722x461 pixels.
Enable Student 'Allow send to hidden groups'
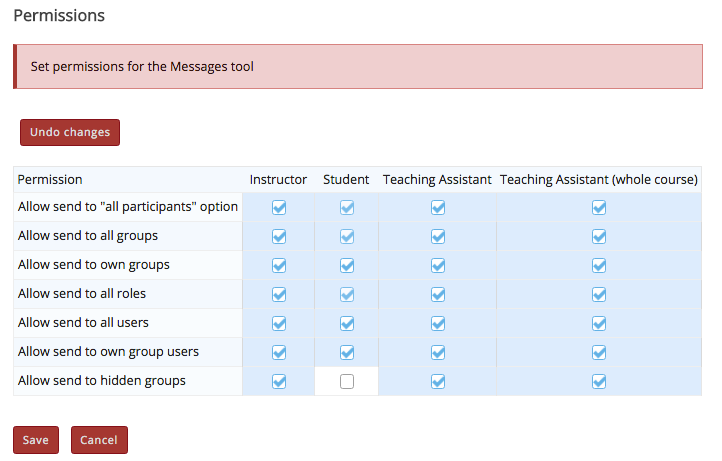pos(346,381)
